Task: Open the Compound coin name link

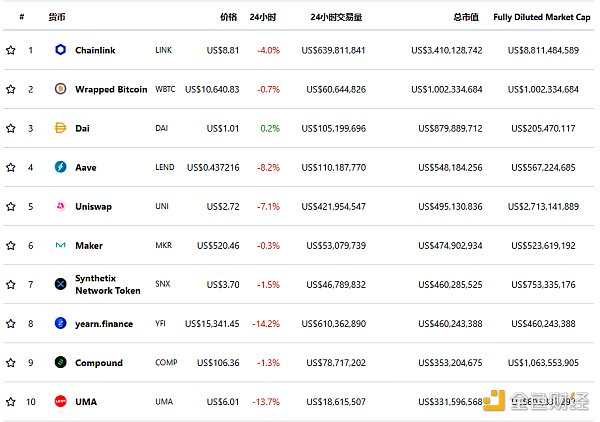Action: (99, 363)
